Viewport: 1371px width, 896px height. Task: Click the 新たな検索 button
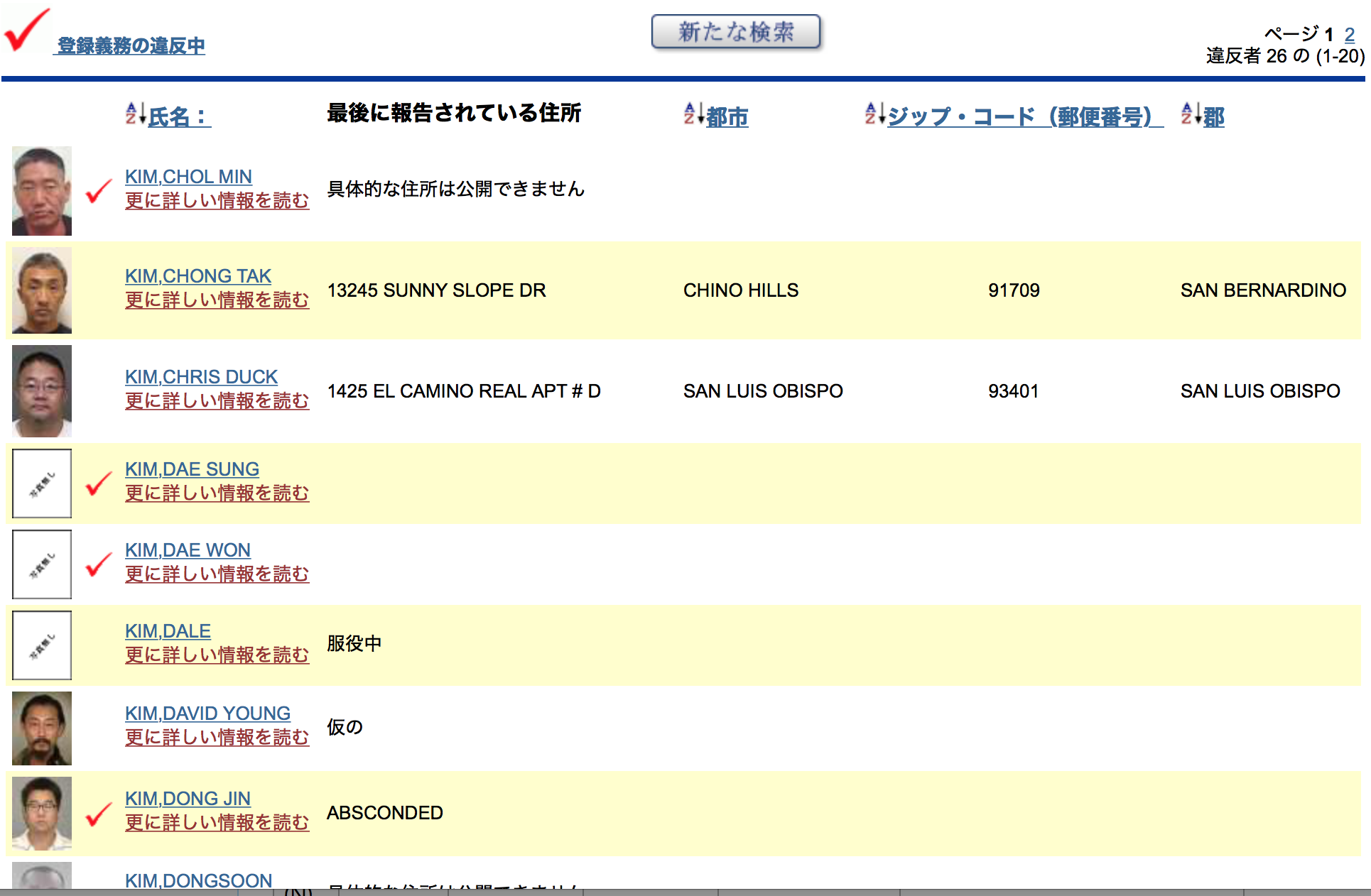click(x=736, y=32)
